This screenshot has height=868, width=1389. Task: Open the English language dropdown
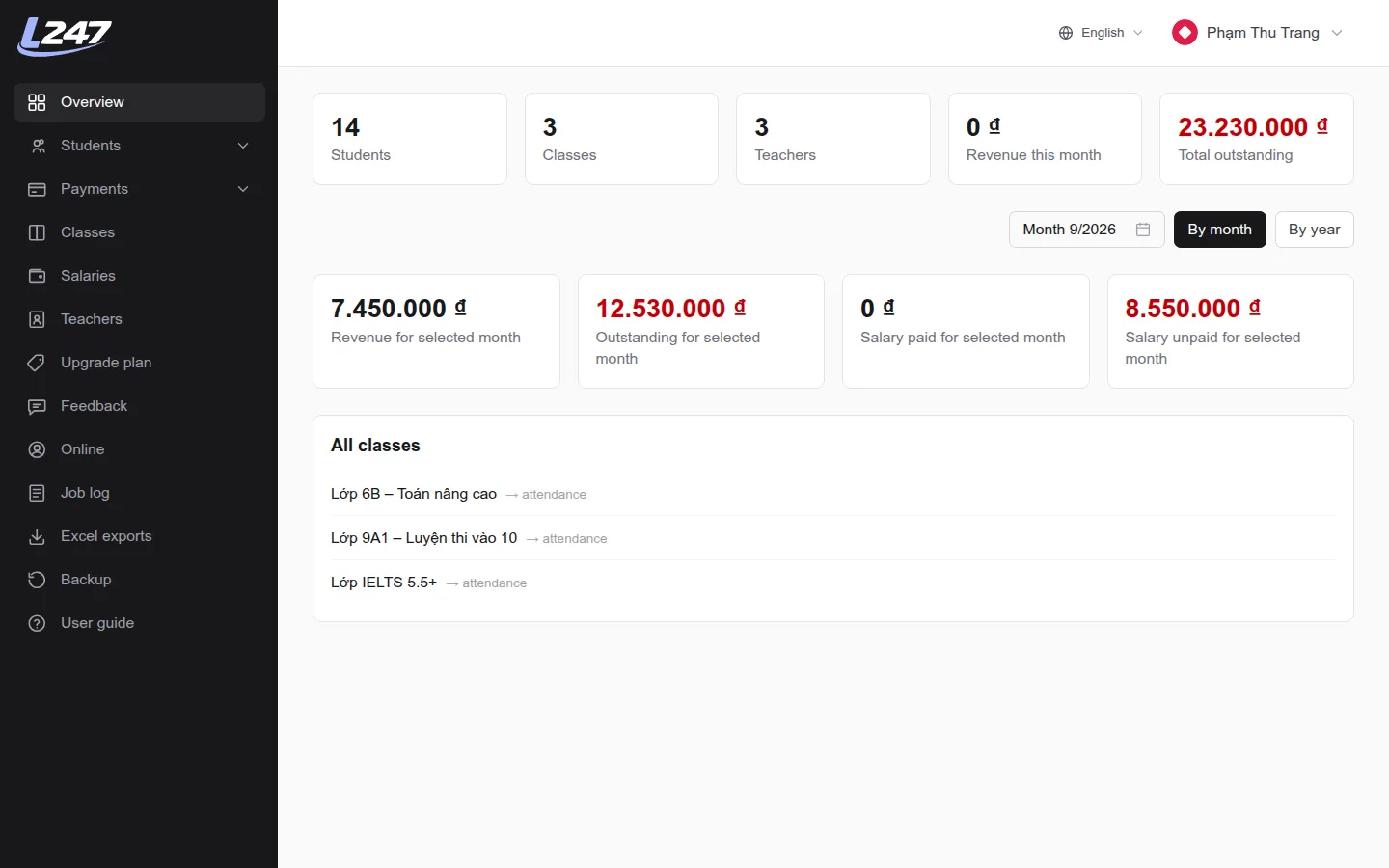1101,33
